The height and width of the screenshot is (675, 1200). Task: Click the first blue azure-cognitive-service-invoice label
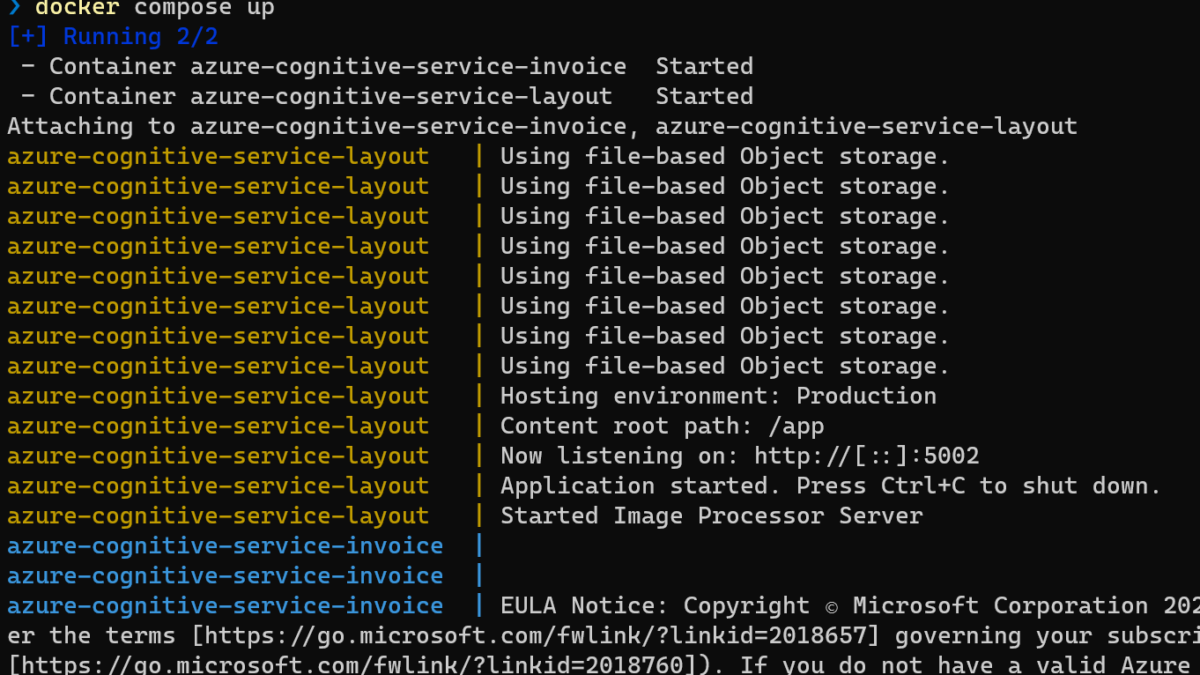coord(225,547)
